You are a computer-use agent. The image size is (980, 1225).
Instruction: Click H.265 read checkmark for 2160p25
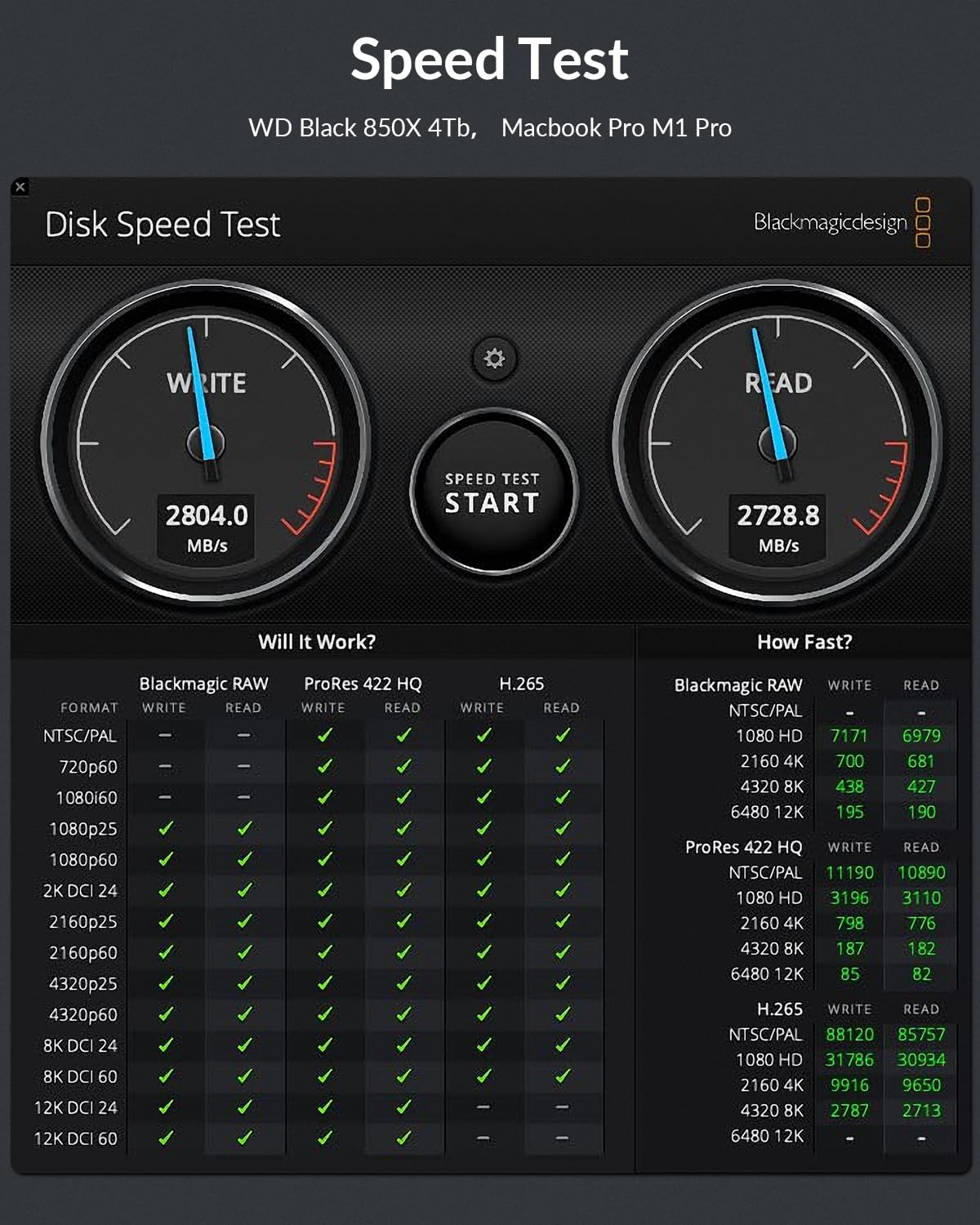pyautogui.click(x=563, y=921)
